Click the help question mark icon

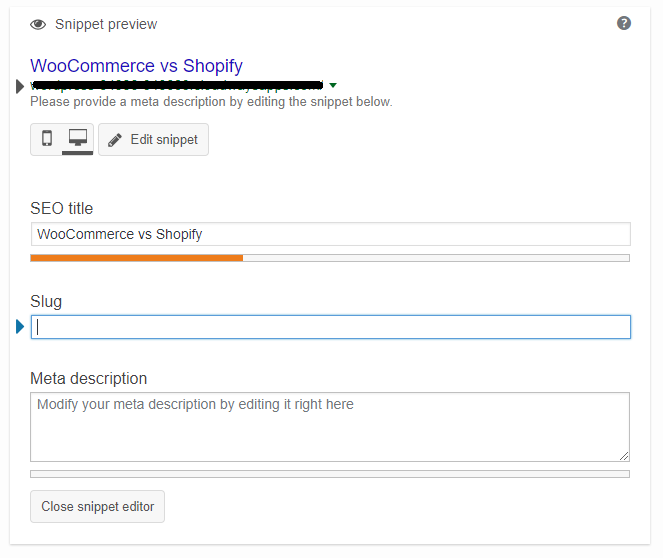624,23
